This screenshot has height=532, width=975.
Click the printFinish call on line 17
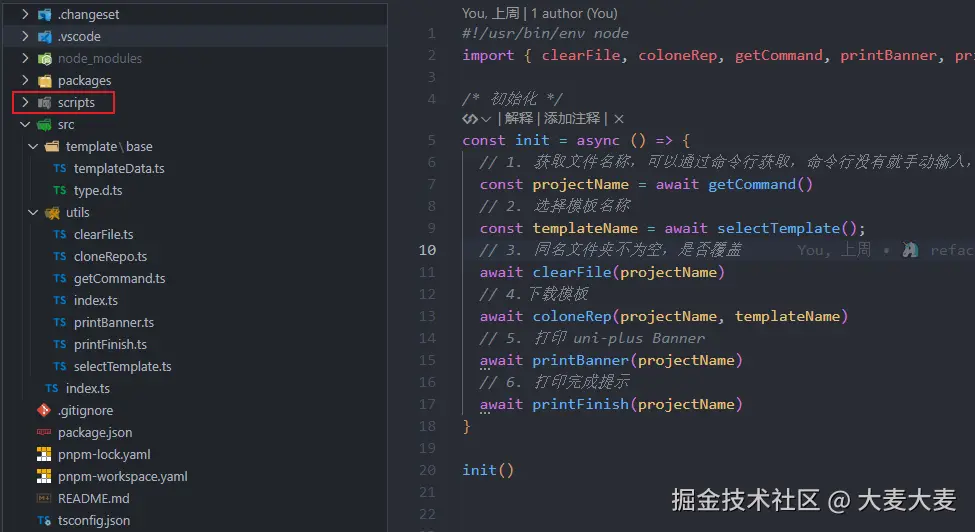(x=580, y=404)
